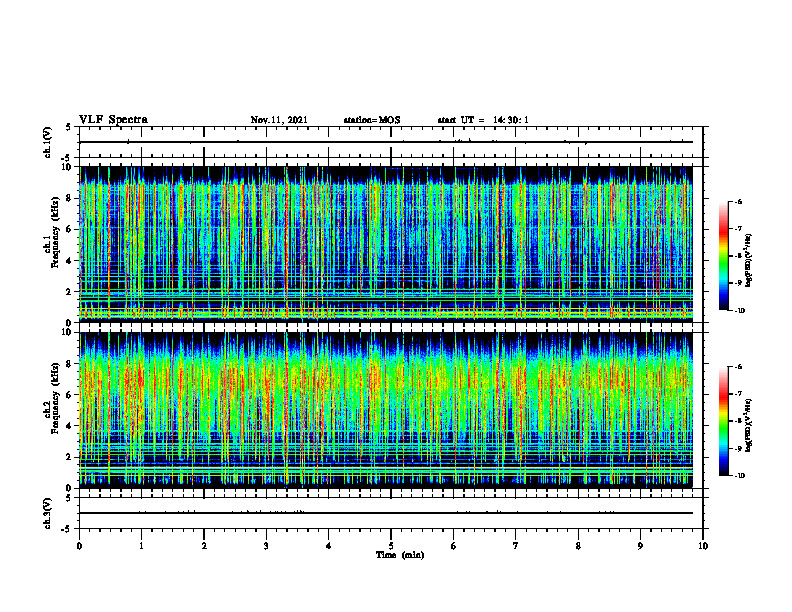Screen dimensions: 792x612
Task: Click time axis tick label "9"
Action: pos(640,546)
